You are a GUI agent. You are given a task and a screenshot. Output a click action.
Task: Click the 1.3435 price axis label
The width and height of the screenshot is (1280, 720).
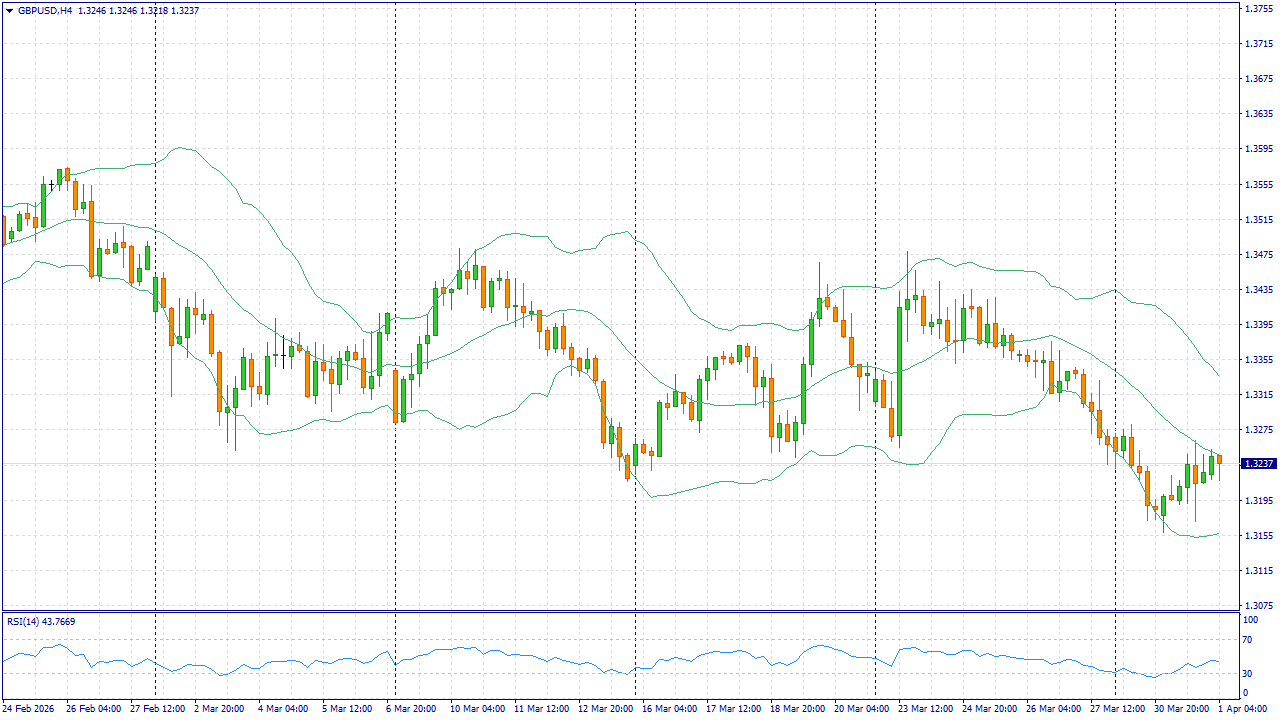click(1257, 290)
